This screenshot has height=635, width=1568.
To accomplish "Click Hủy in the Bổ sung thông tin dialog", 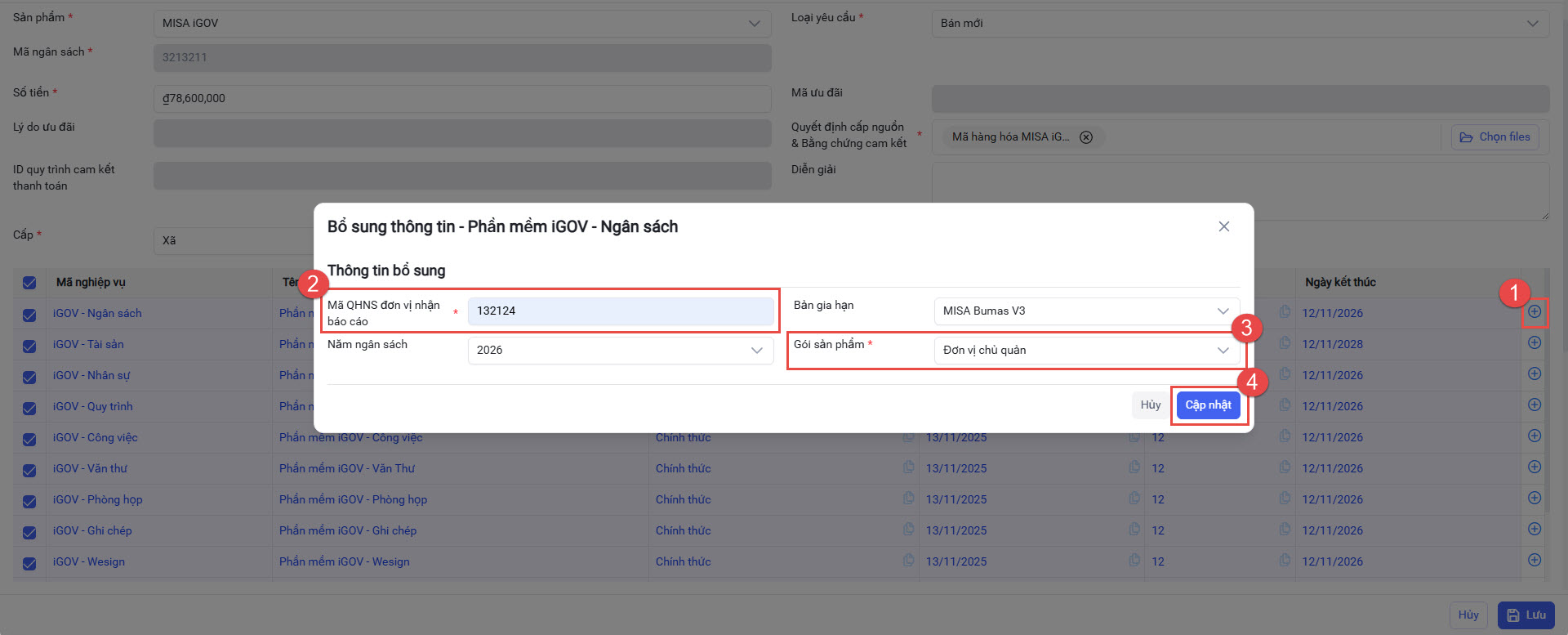I will tap(1151, 405).
